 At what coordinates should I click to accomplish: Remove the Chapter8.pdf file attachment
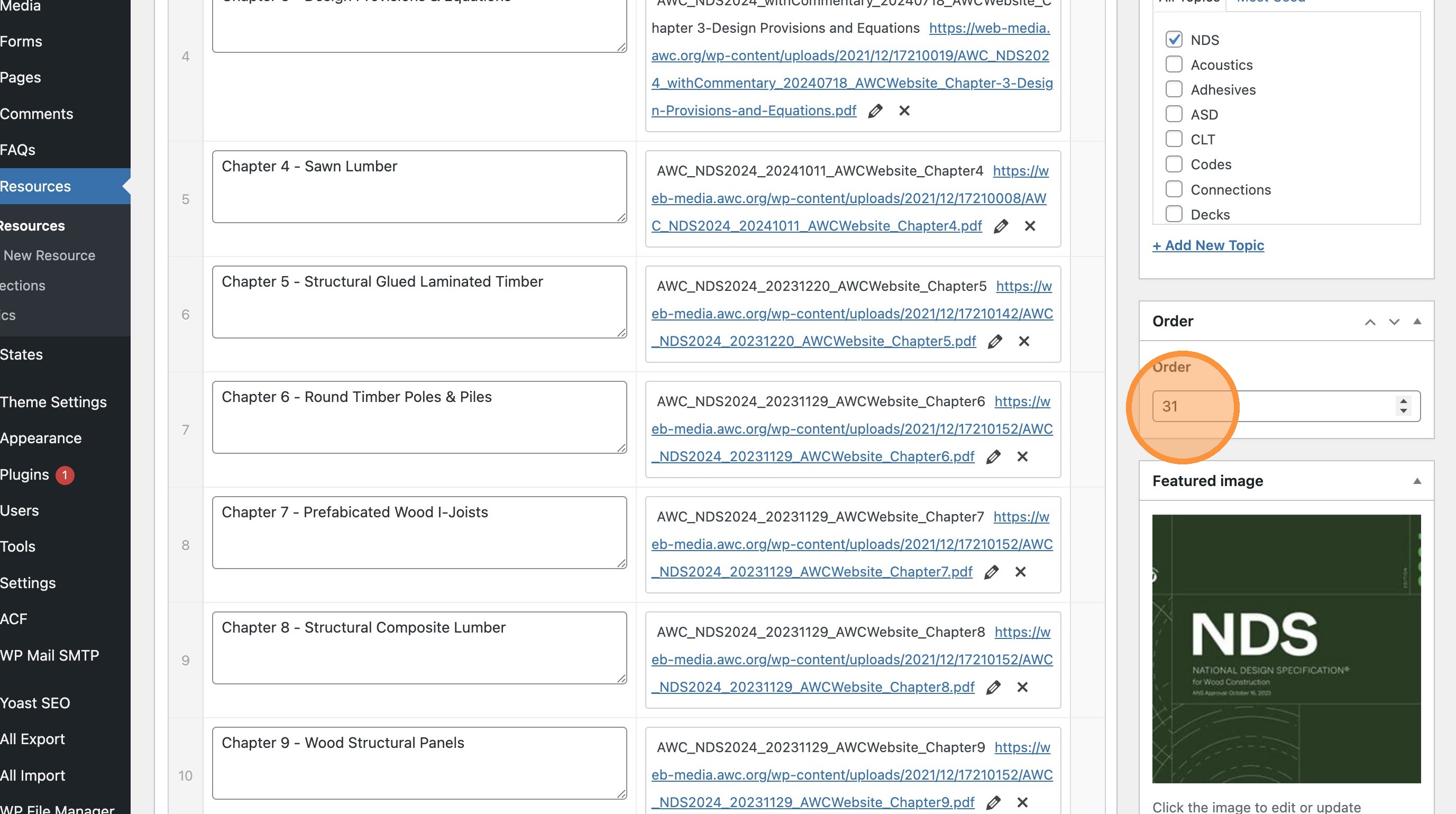pos(1022,688)
